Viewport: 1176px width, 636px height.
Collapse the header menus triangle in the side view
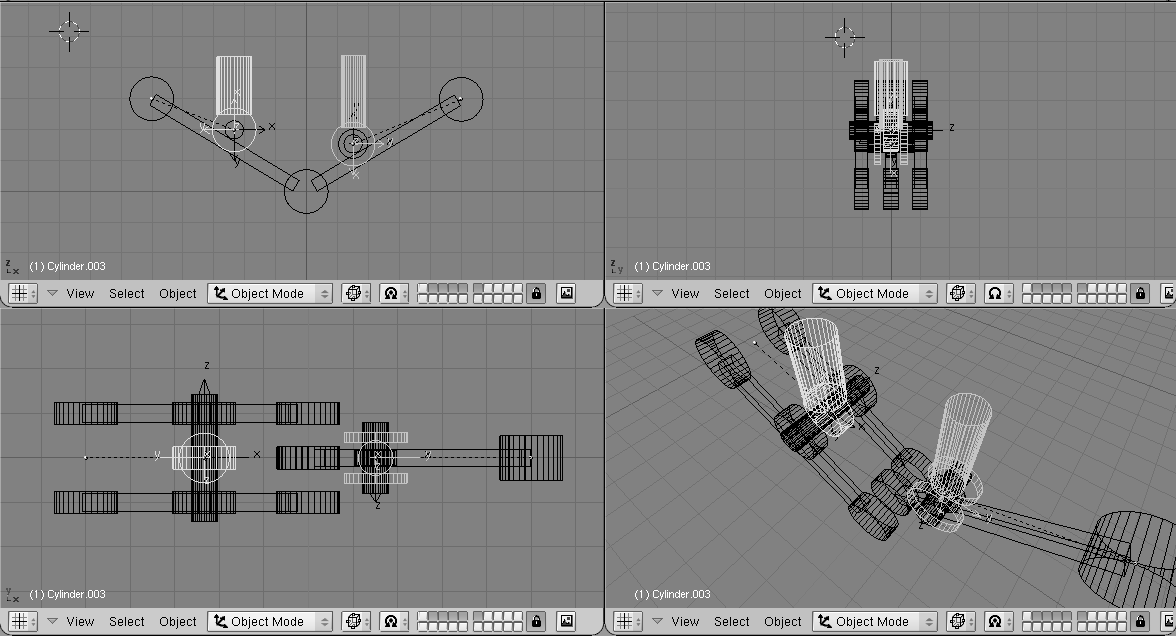pyautogui.click(x=658, y=293)
